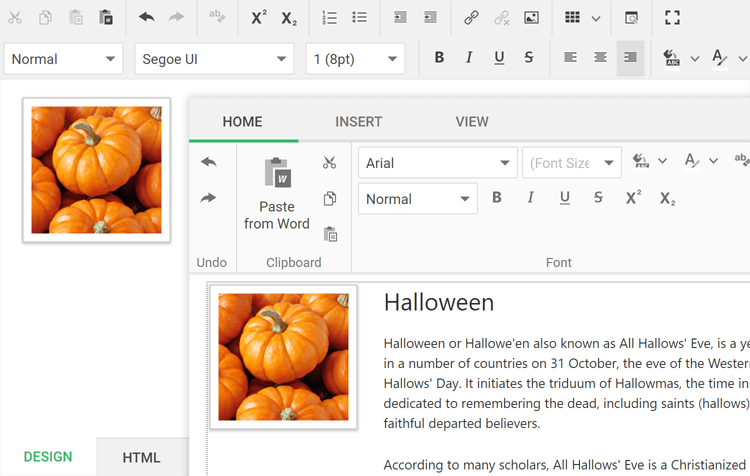The height and width of the screenshot is (476, 750).
Task: Open the 1 (8pt) font size dropdown
Action: click(x=355, y=59)
